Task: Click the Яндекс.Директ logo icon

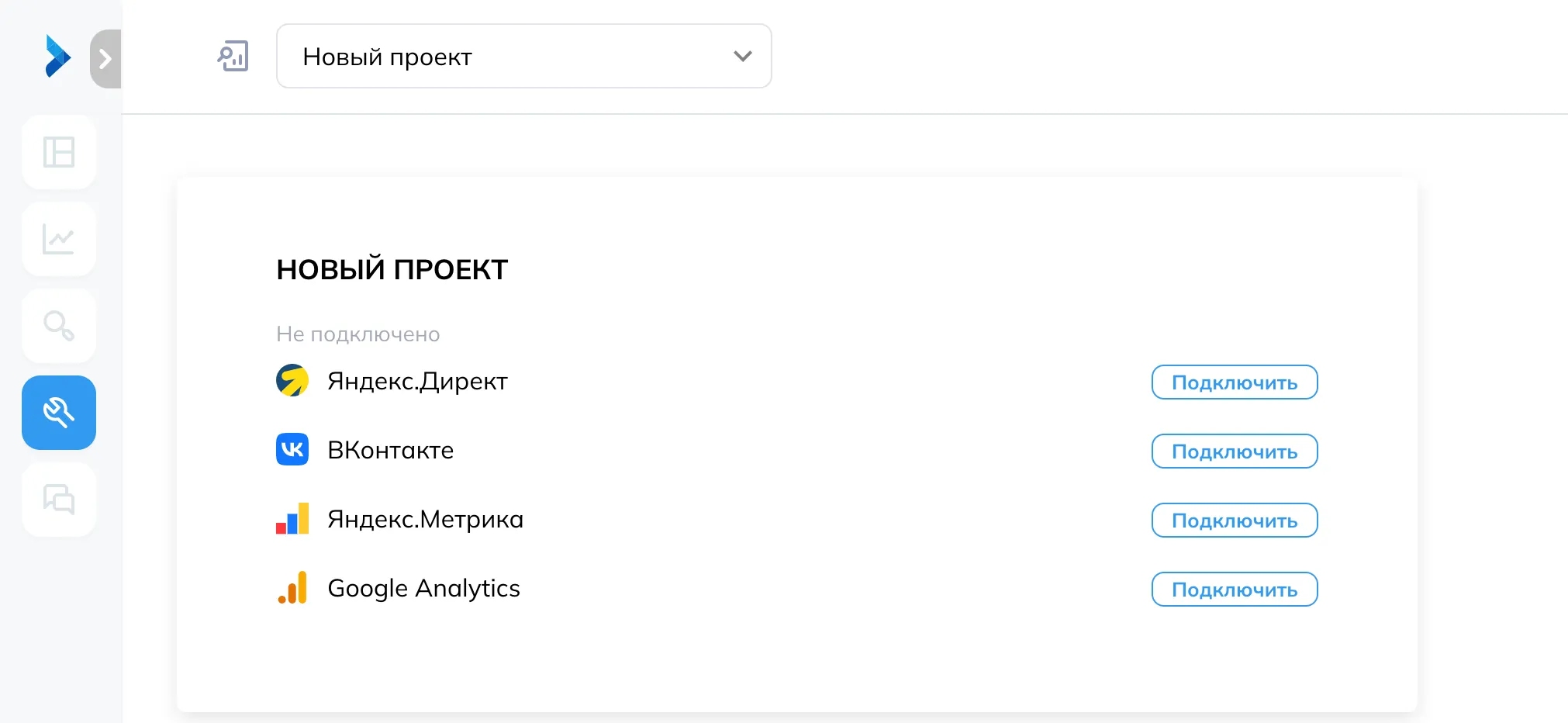Action: coord(292,380)
